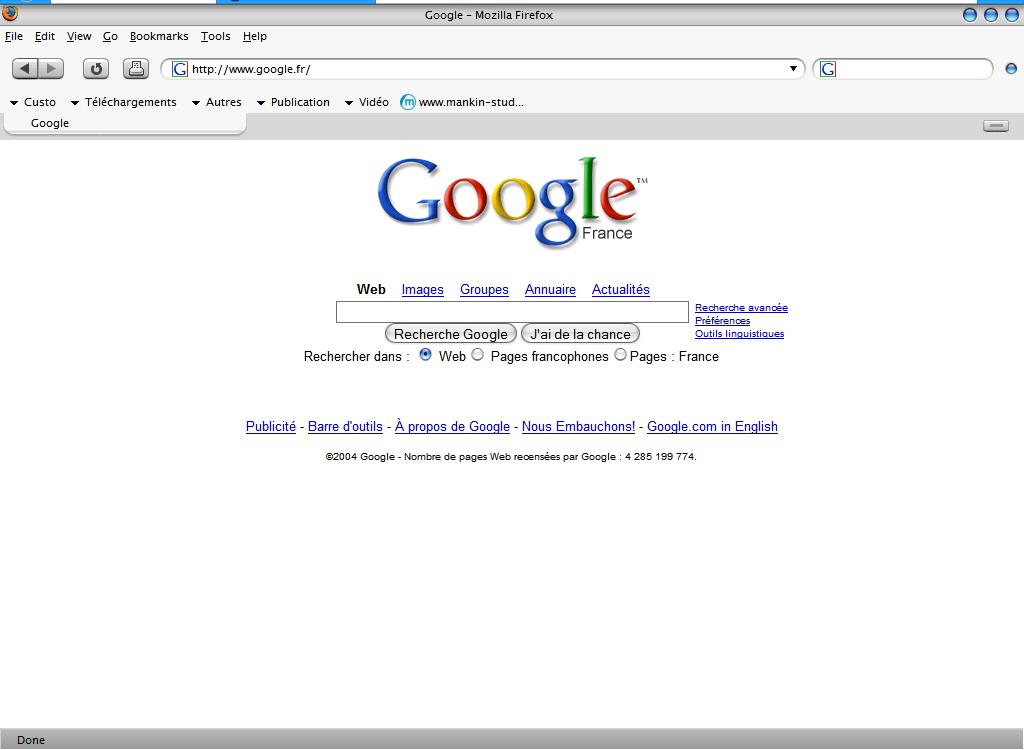The image size is (1024, 750).
Task: Select the Pages francophones radio button
Action: (477, 354)
